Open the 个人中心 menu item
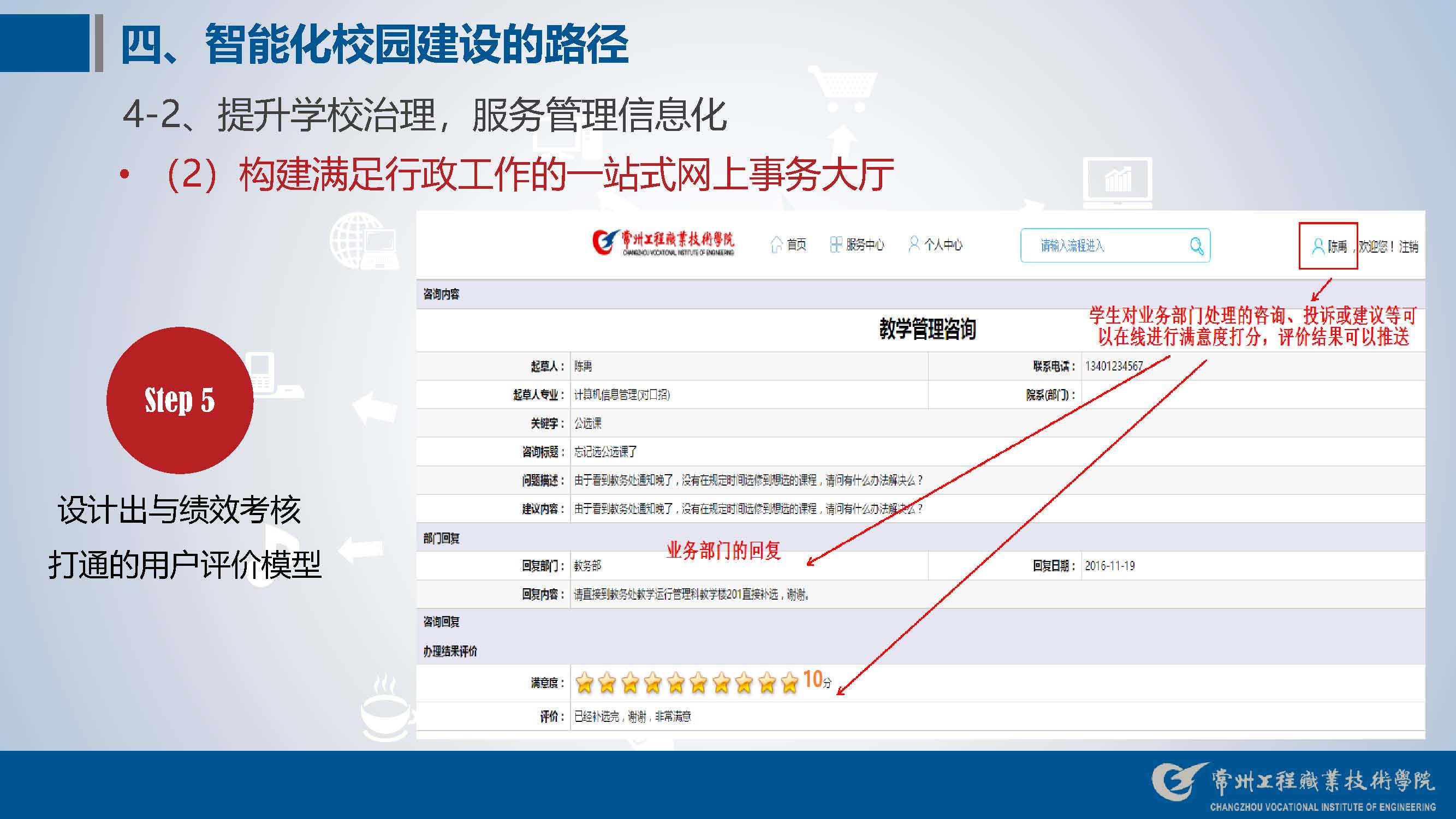 (x=943, y=244)
